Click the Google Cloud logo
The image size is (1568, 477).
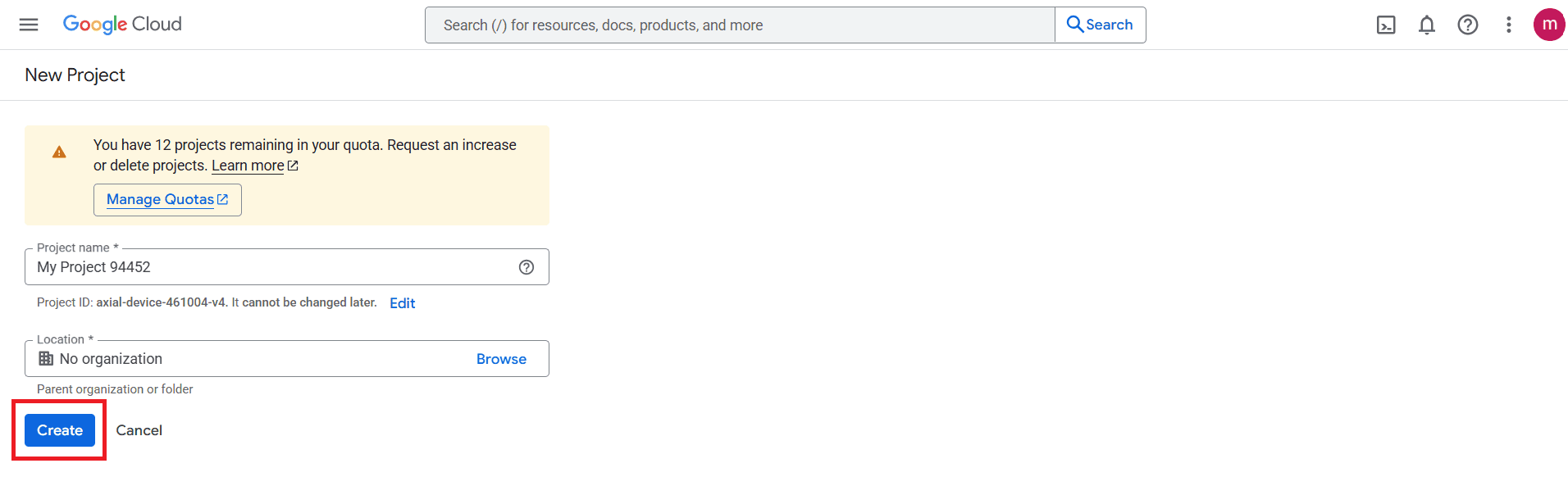[122, 25]
